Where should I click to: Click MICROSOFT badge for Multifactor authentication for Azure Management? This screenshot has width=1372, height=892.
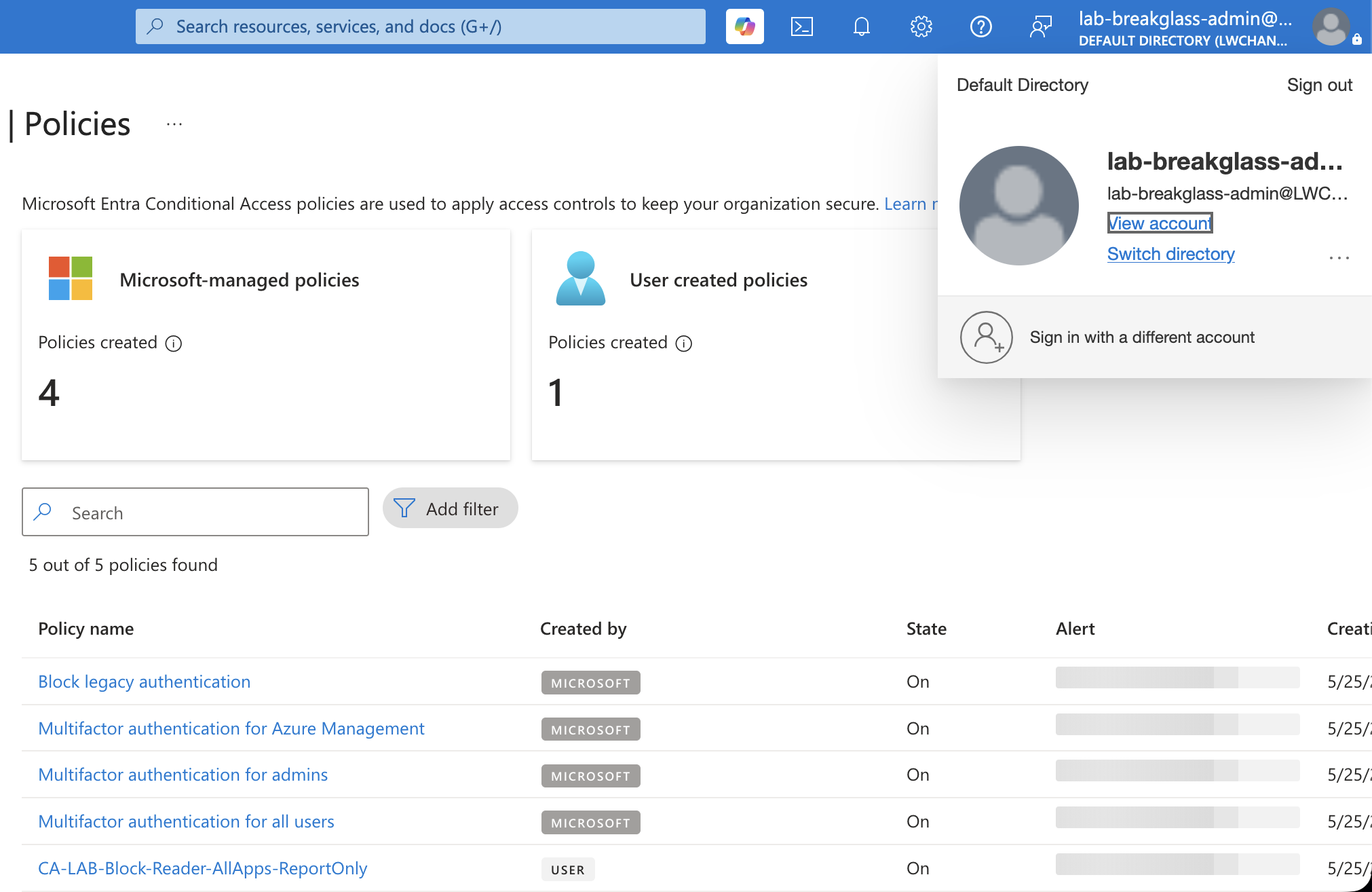click(590, 730)
